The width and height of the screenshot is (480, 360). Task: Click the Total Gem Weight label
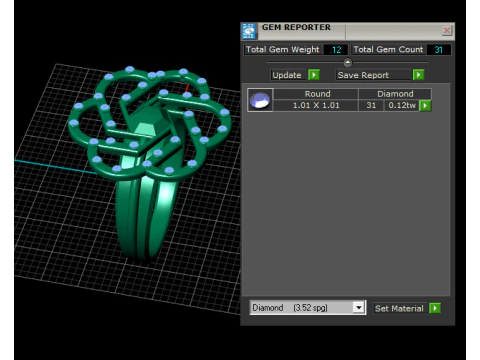(x=282, y=49)
